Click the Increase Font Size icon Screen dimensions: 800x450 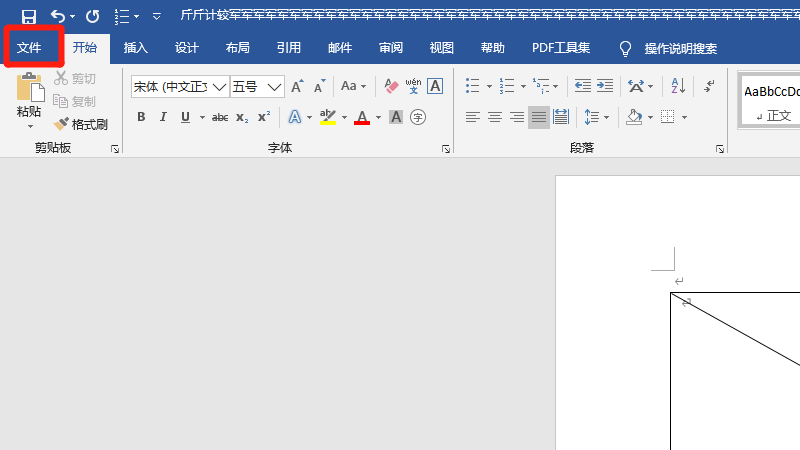point(297,87)
